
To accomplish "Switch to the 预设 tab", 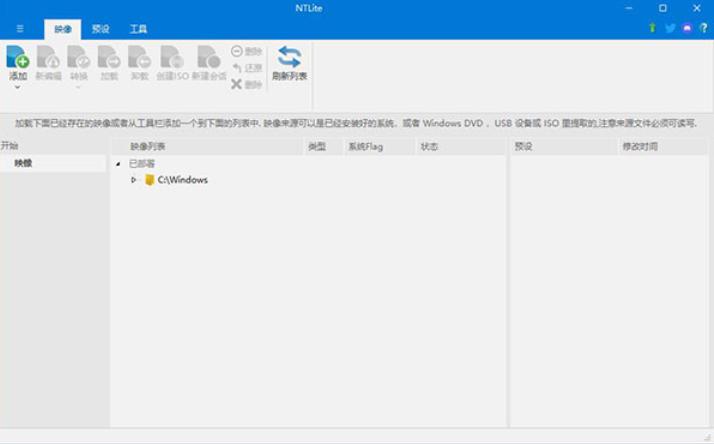I will coord(101,29).
